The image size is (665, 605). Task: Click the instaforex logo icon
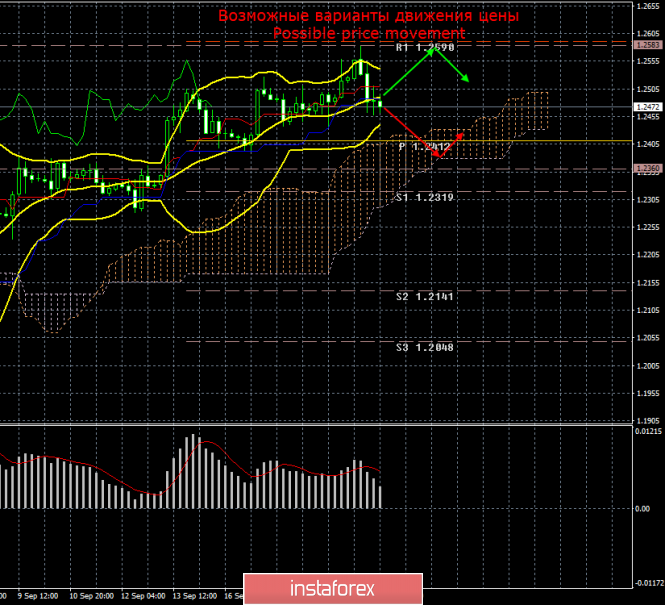click(x=270, y=585)
